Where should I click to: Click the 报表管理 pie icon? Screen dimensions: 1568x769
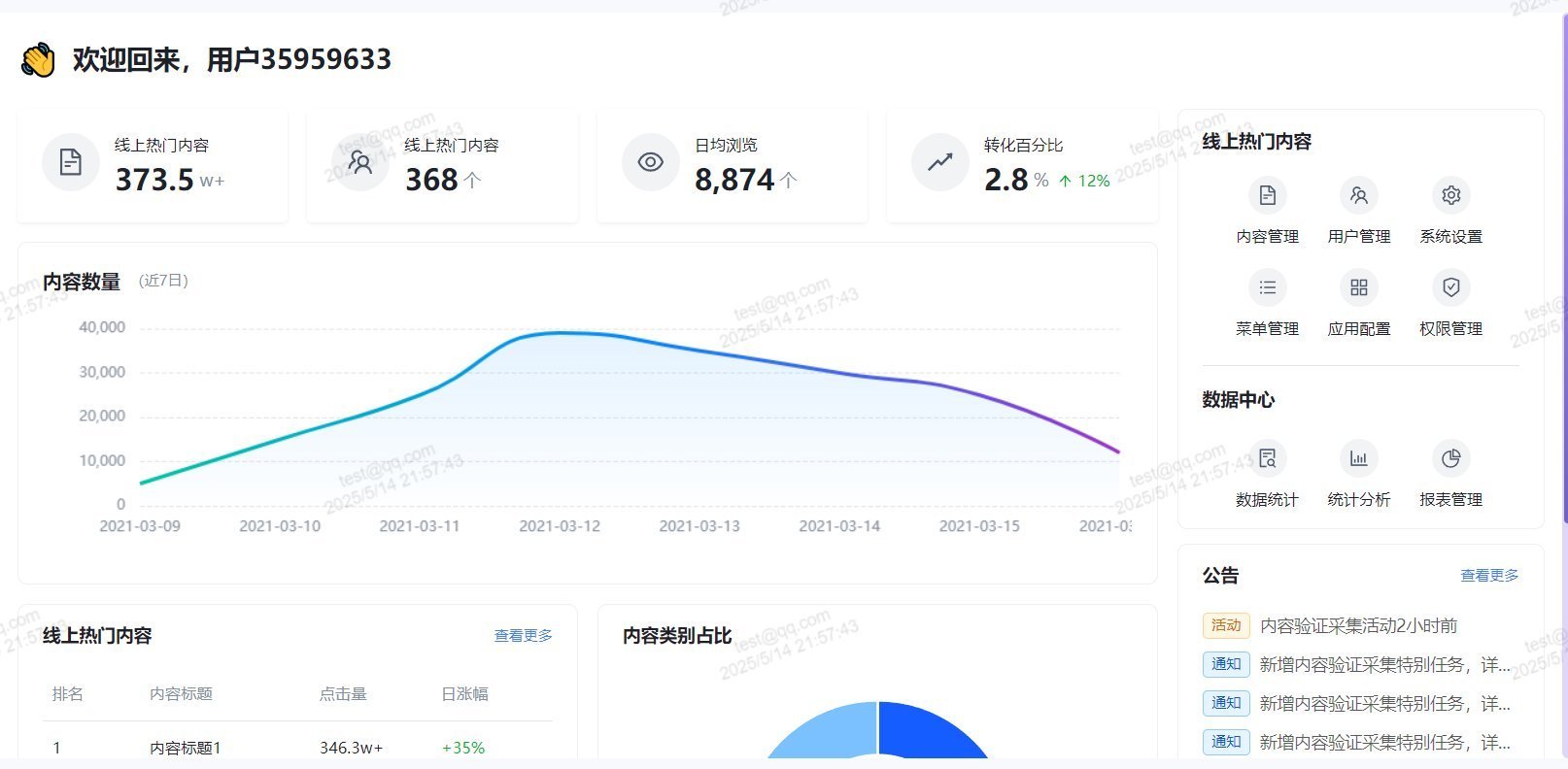1450,459
